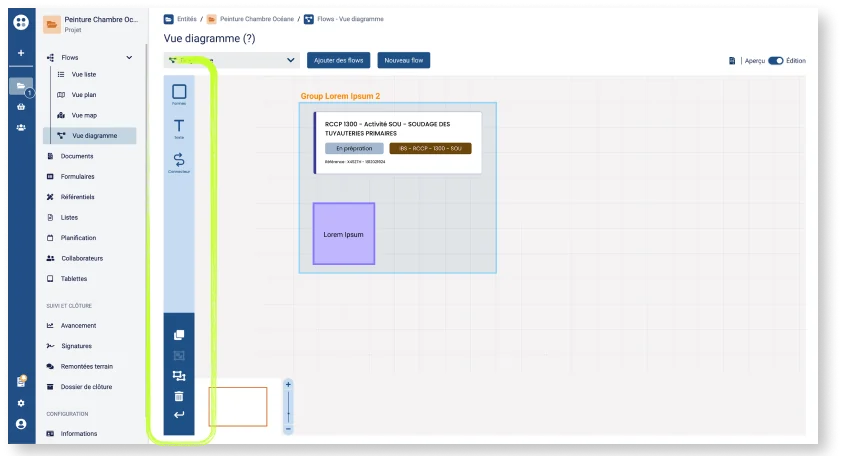Screen dimensions: 842x456
Task: Open Documents in sidebar
Action: (77, 156)
